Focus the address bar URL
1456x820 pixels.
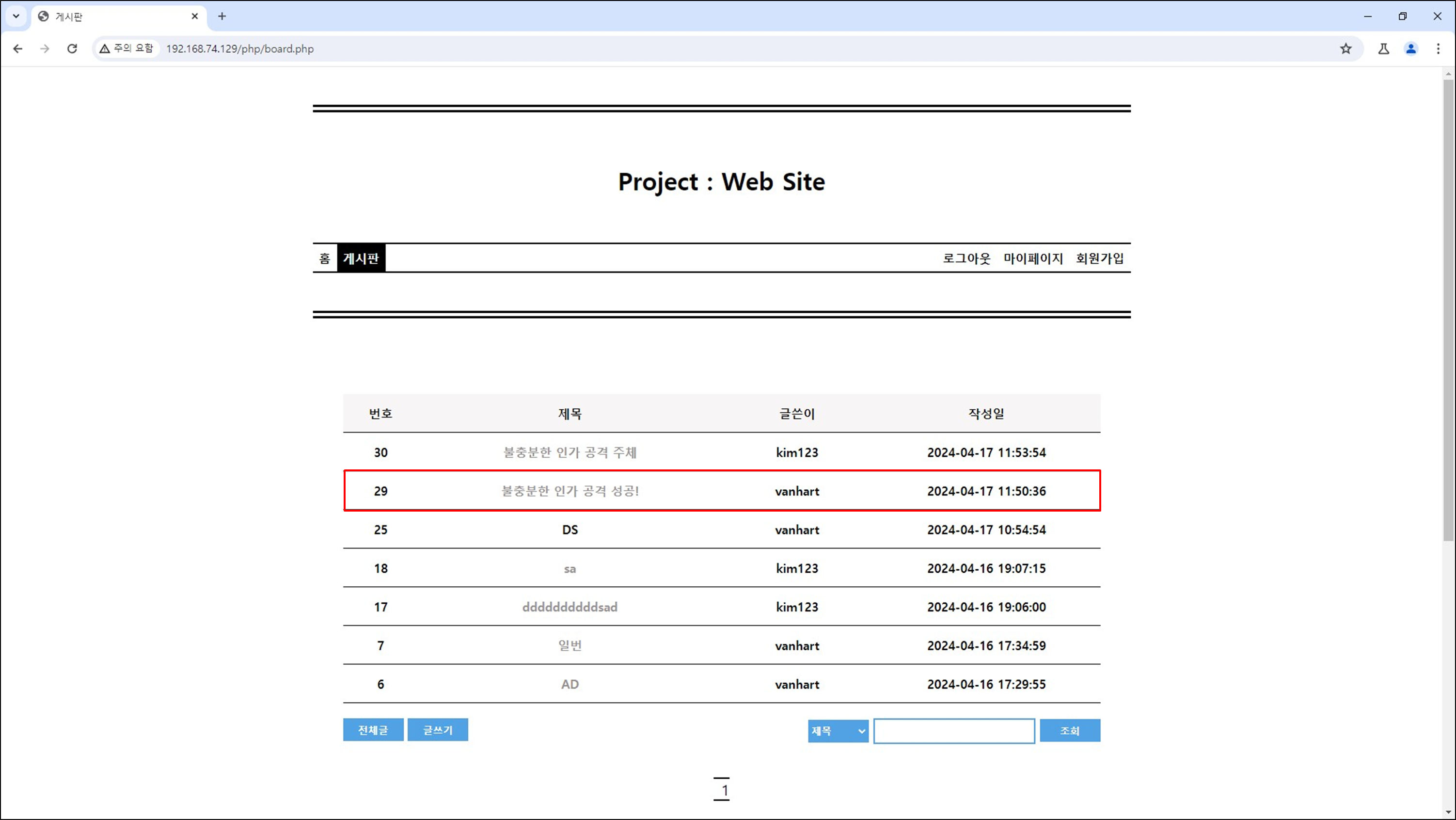(x=239, y=48)
